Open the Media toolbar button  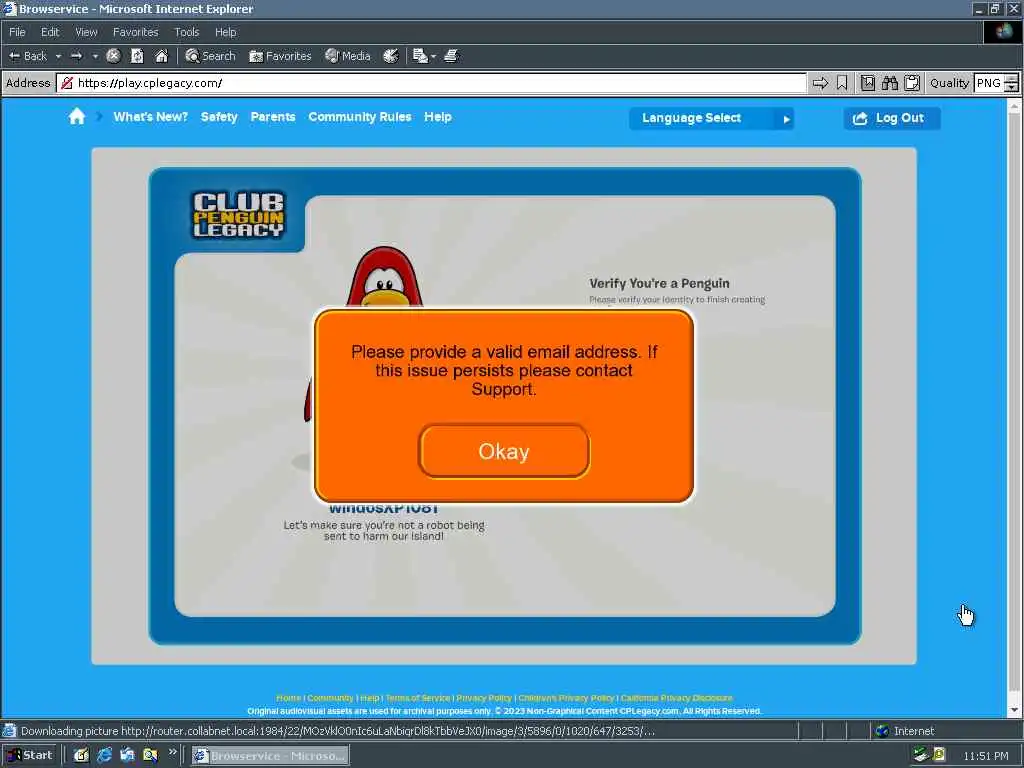(348, 56)
